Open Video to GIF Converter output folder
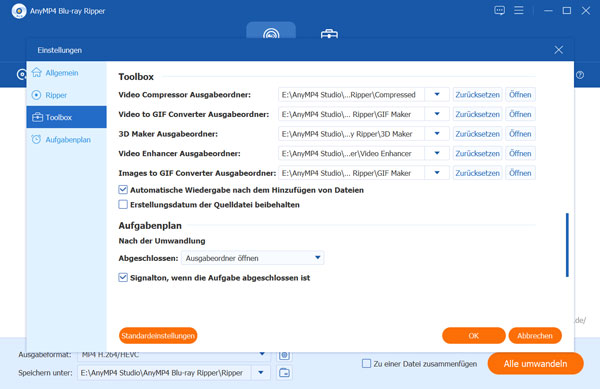The width and height of the screenshot is (600, 389). tap(520, 114)
